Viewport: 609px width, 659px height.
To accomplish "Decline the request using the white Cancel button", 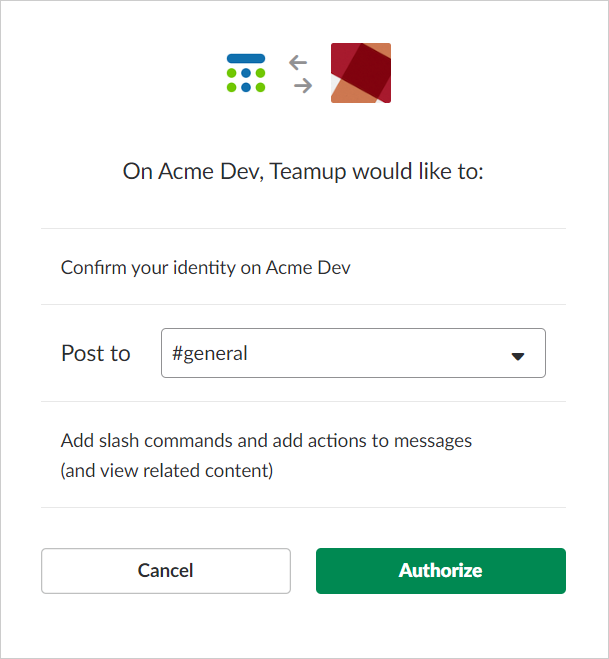I will (166, 571).
